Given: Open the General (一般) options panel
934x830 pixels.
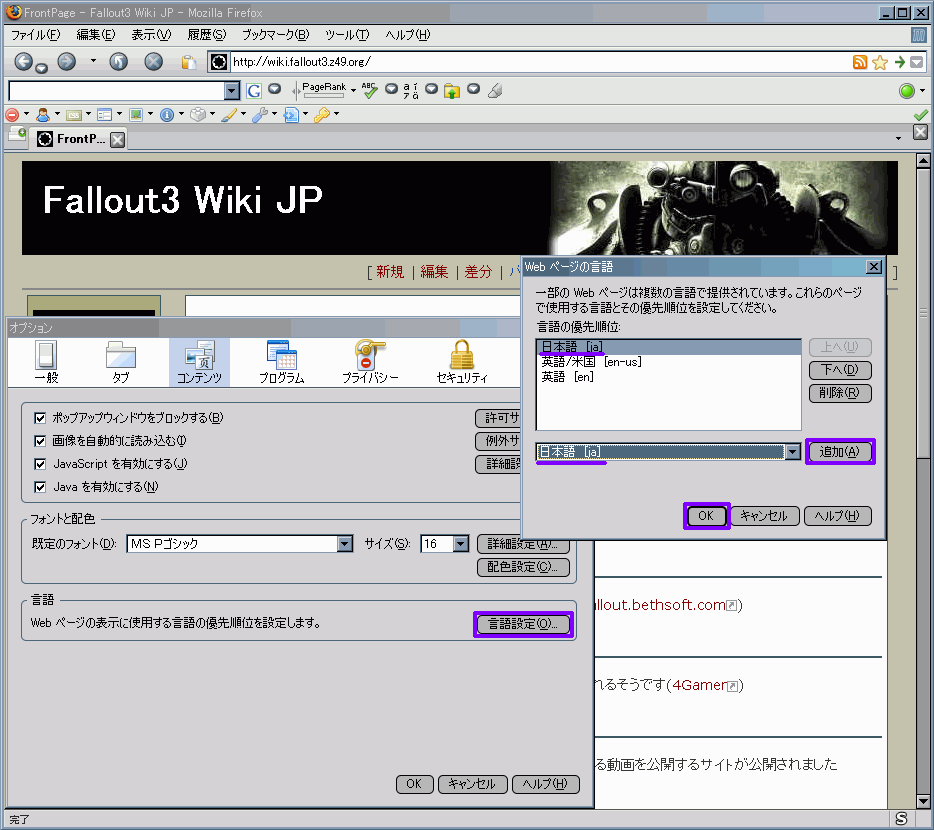Looking at the screenshot, I should 46,362.
